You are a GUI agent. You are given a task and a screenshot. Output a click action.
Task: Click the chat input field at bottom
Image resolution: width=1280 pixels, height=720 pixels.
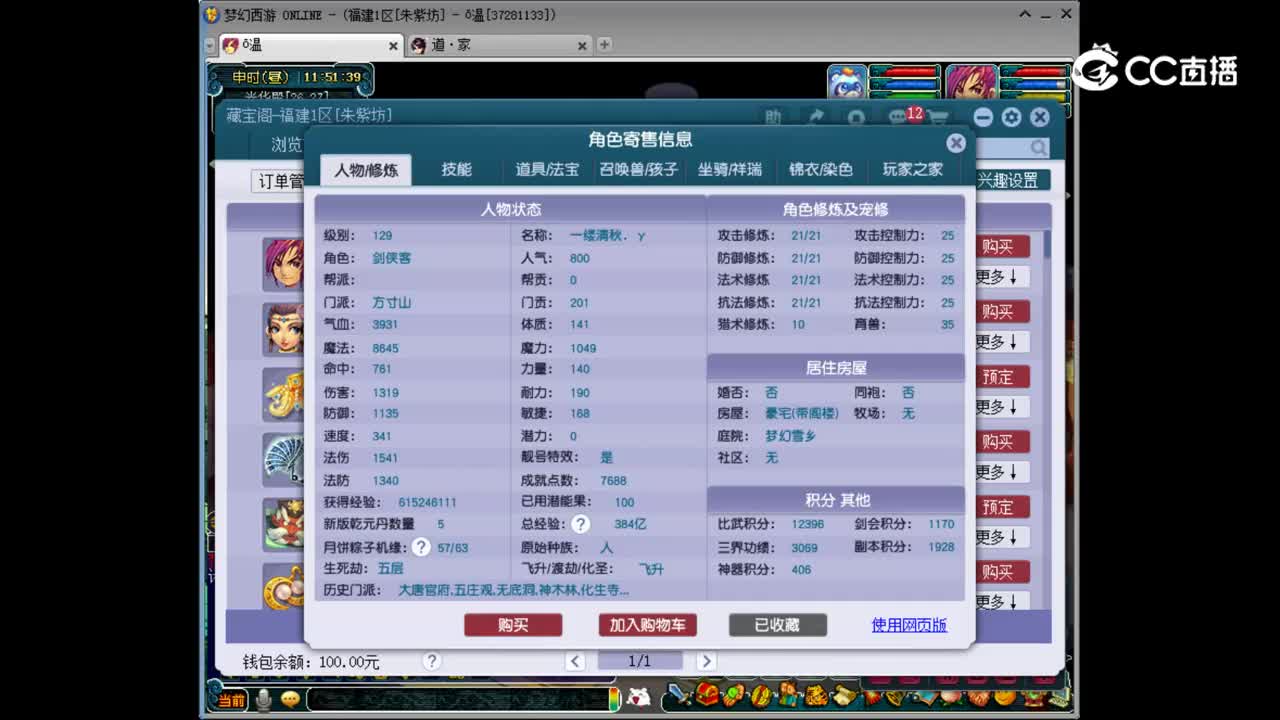coord(456,699)
